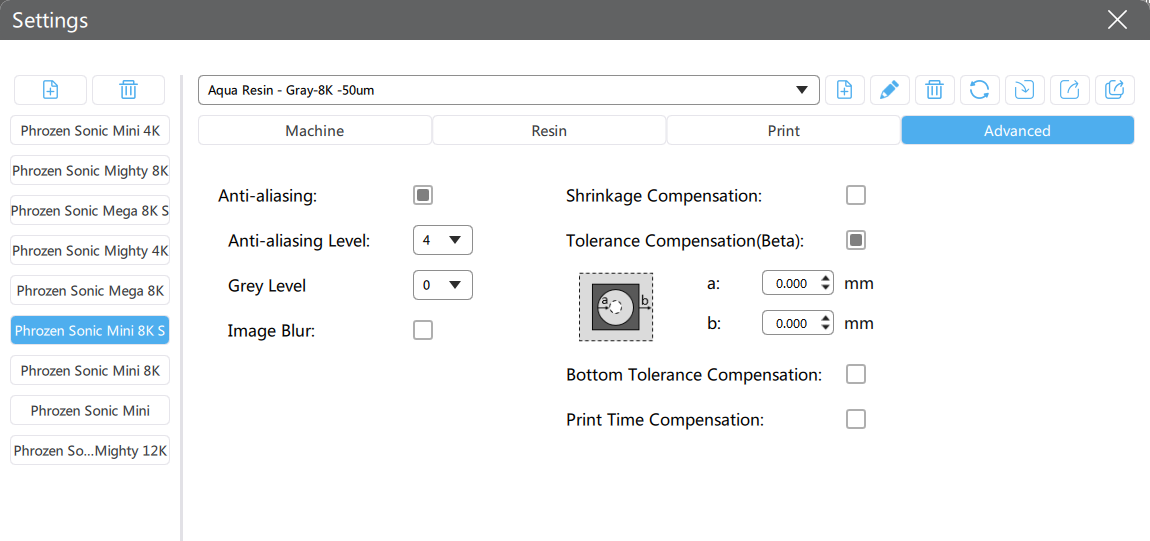
Task: Click the add new printer icon in sidebar
Action: click(50, 90)
